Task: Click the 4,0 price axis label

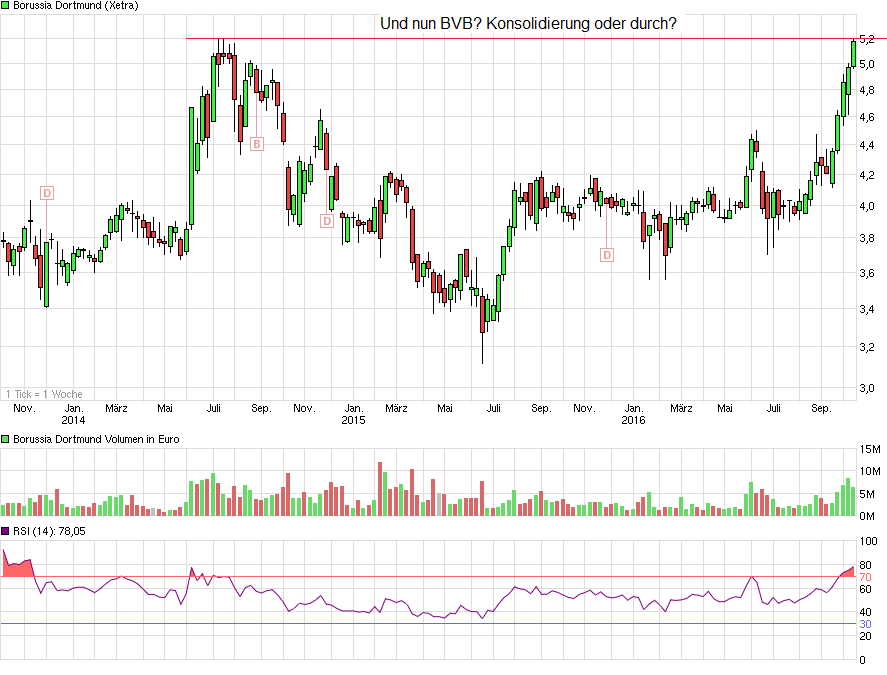Action: tap(867, 206)
